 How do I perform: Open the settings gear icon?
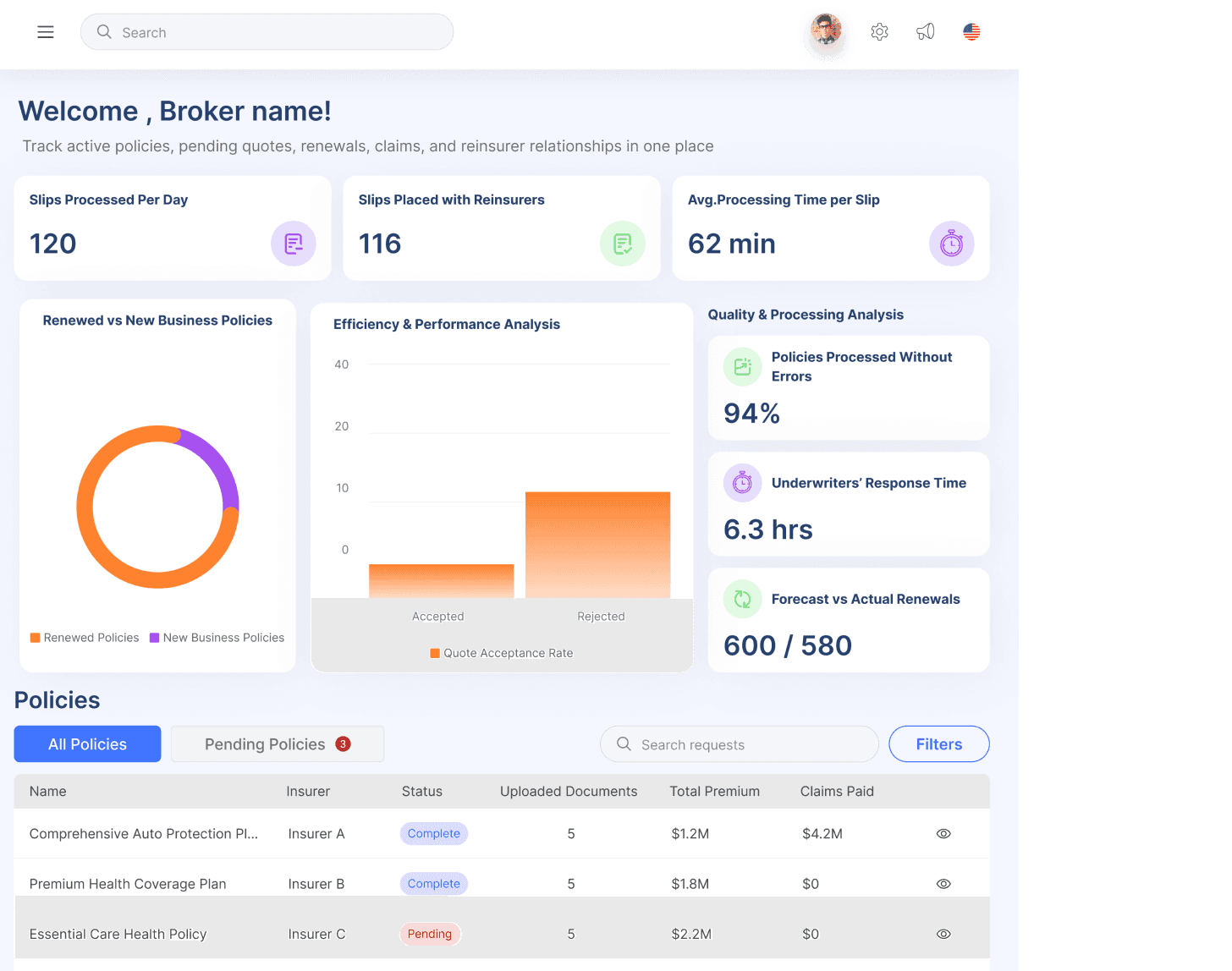pos(879,32)
